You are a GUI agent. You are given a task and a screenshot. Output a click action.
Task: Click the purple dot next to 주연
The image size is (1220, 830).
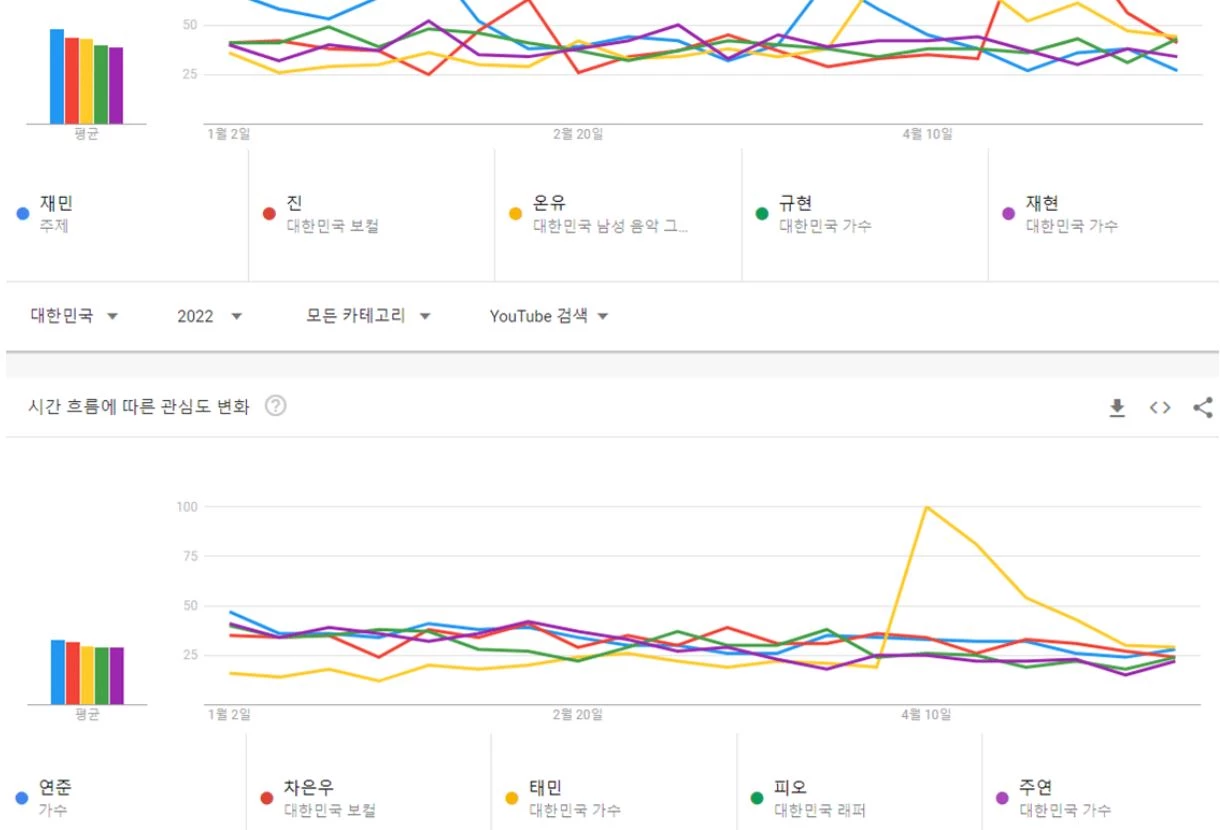point(1003,798)
